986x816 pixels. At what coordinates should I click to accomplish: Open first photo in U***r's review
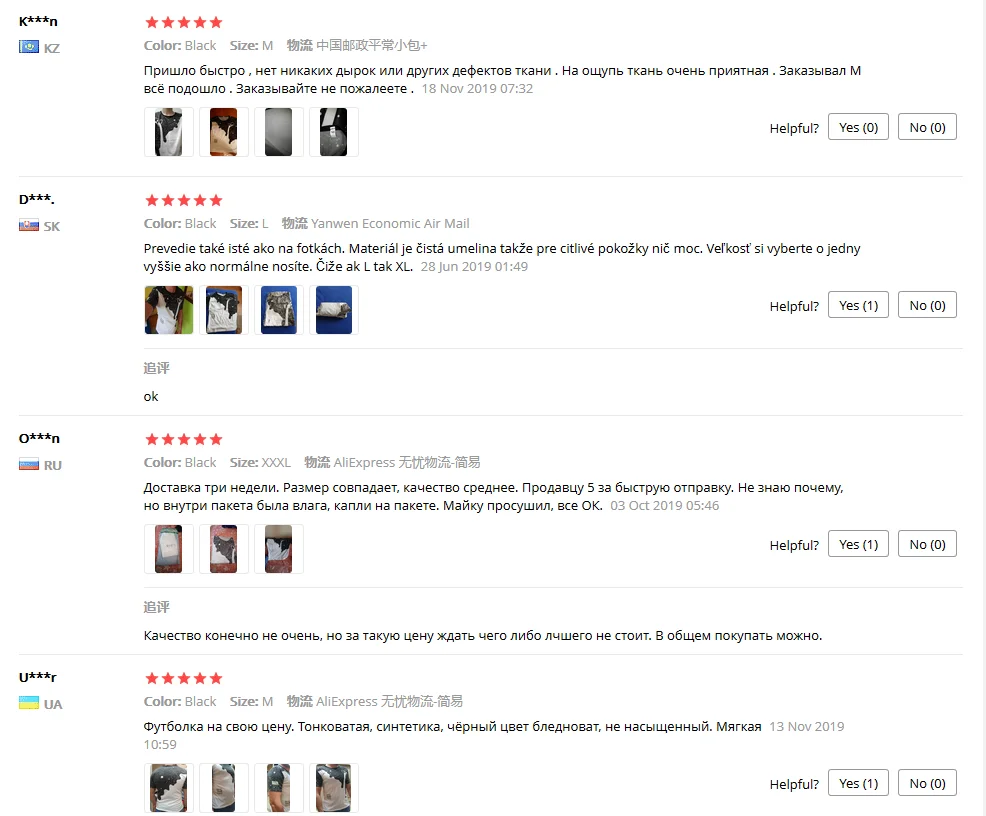tap(169, 788)
